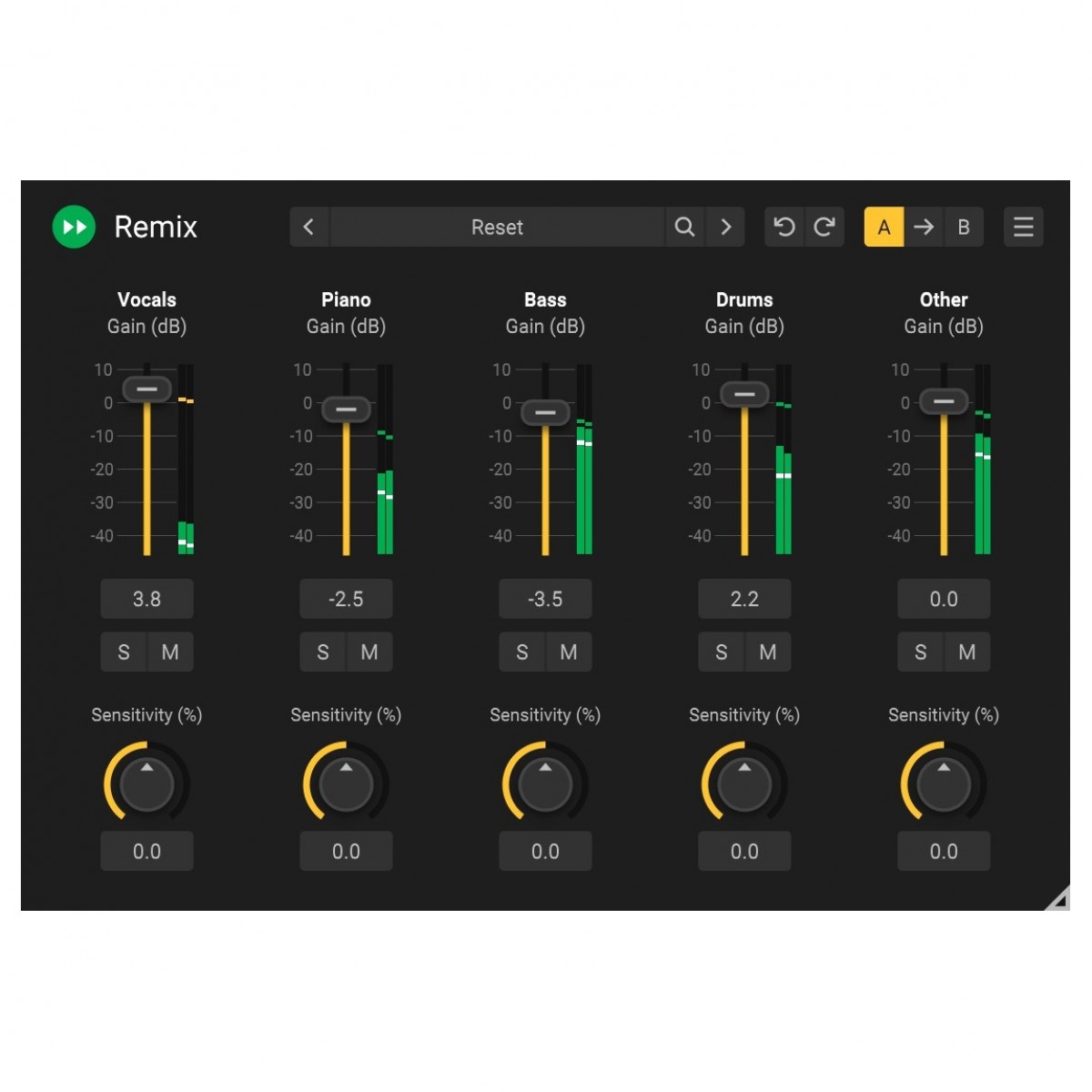1092x1092 pixels.
Task: Click the Other sensitivity knob
Action: pyautogui.click(x=944, y=784)
